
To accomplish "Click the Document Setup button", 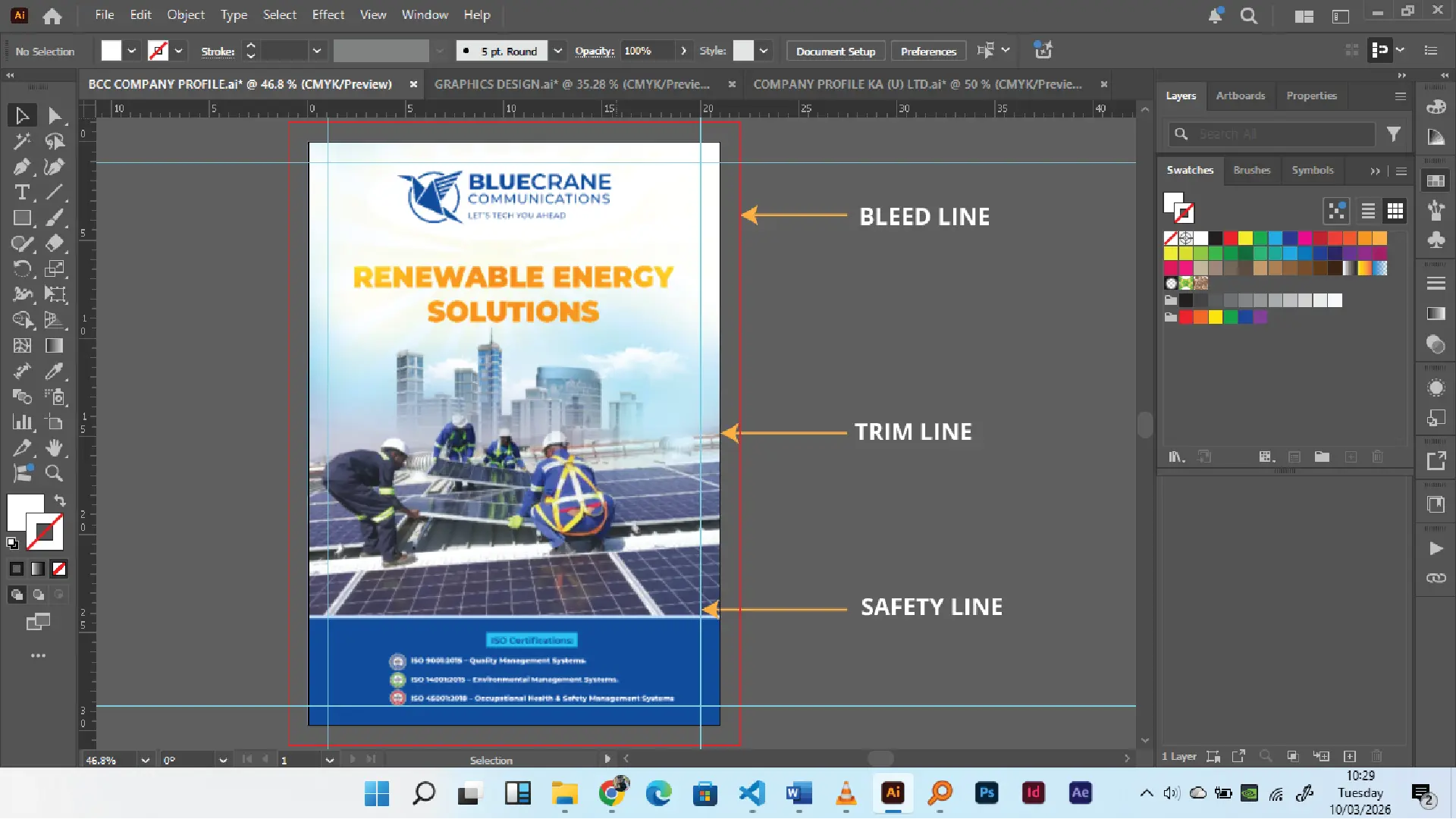I will 836,51.
